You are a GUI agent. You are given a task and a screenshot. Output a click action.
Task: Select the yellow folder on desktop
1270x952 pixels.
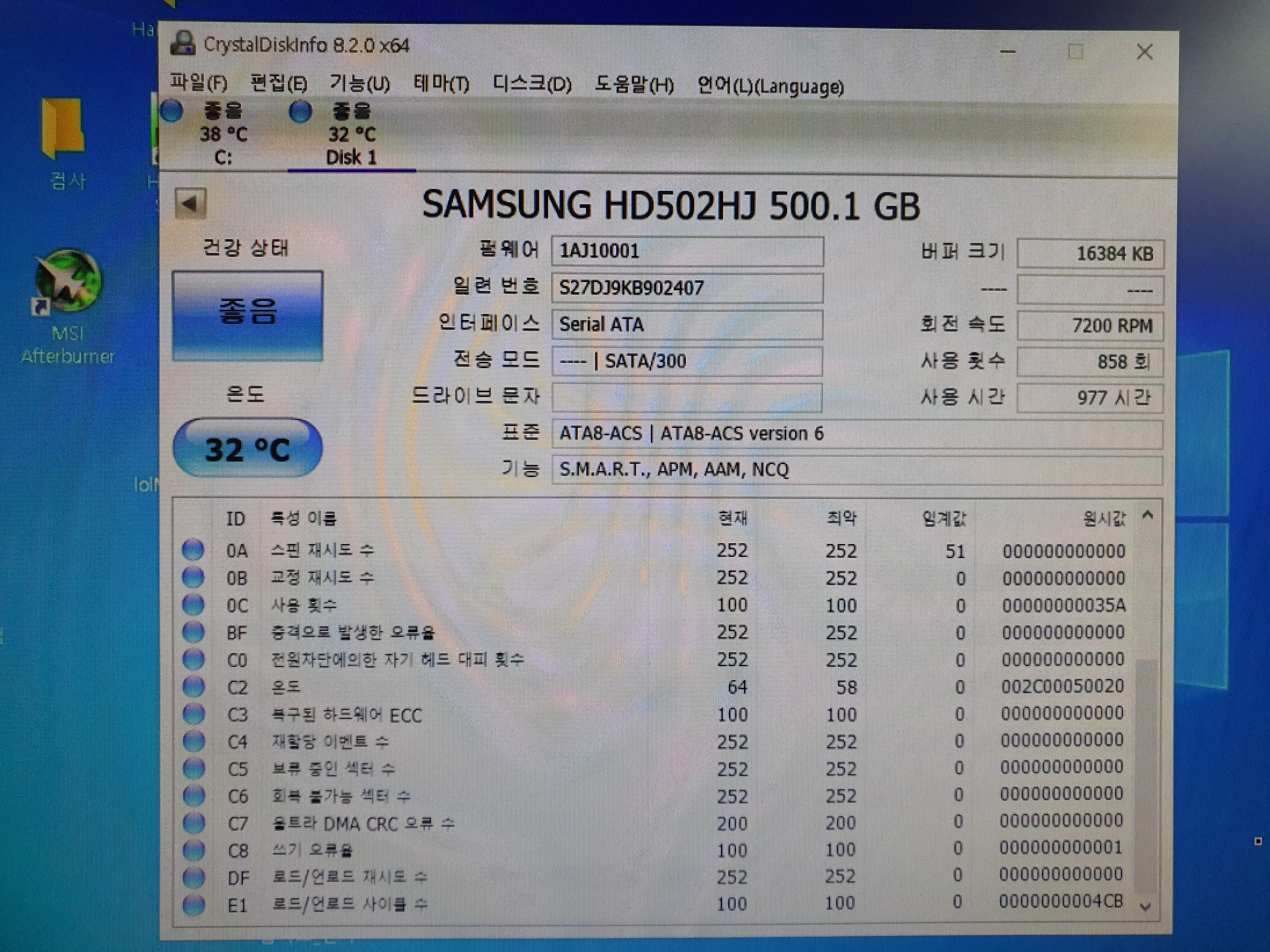(64, 128)
